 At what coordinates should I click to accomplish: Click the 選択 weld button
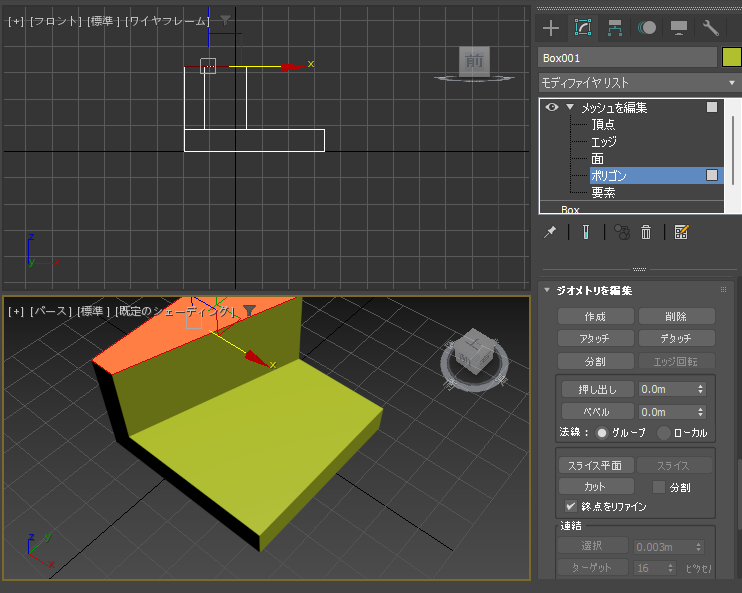592,546
